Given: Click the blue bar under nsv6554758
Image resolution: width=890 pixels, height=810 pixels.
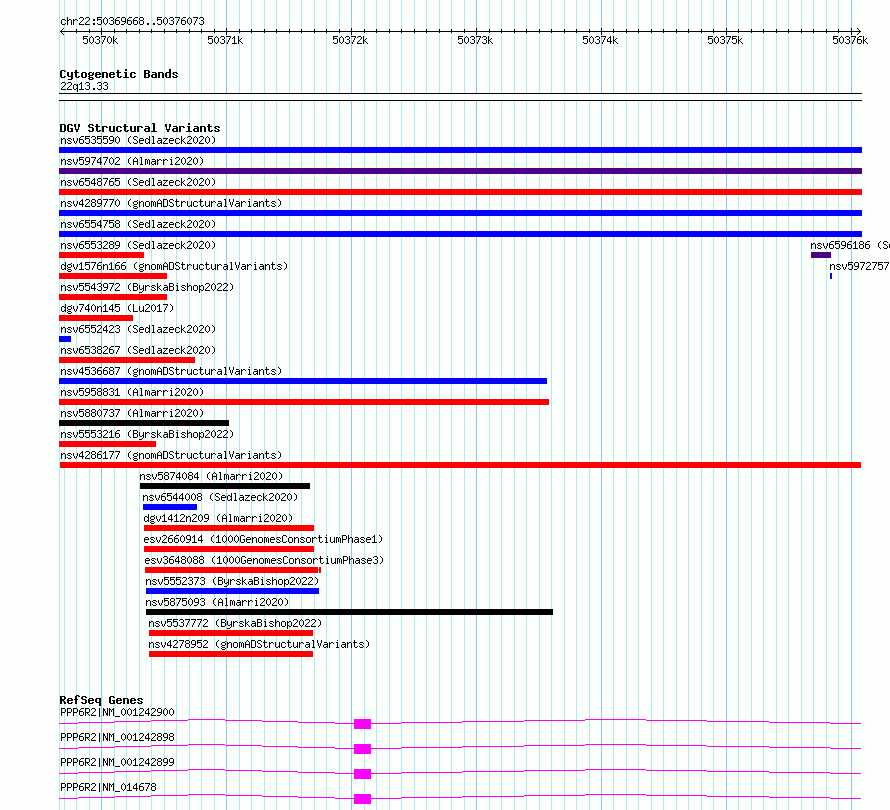Looking at the screenshot, I should pos(460,234).
